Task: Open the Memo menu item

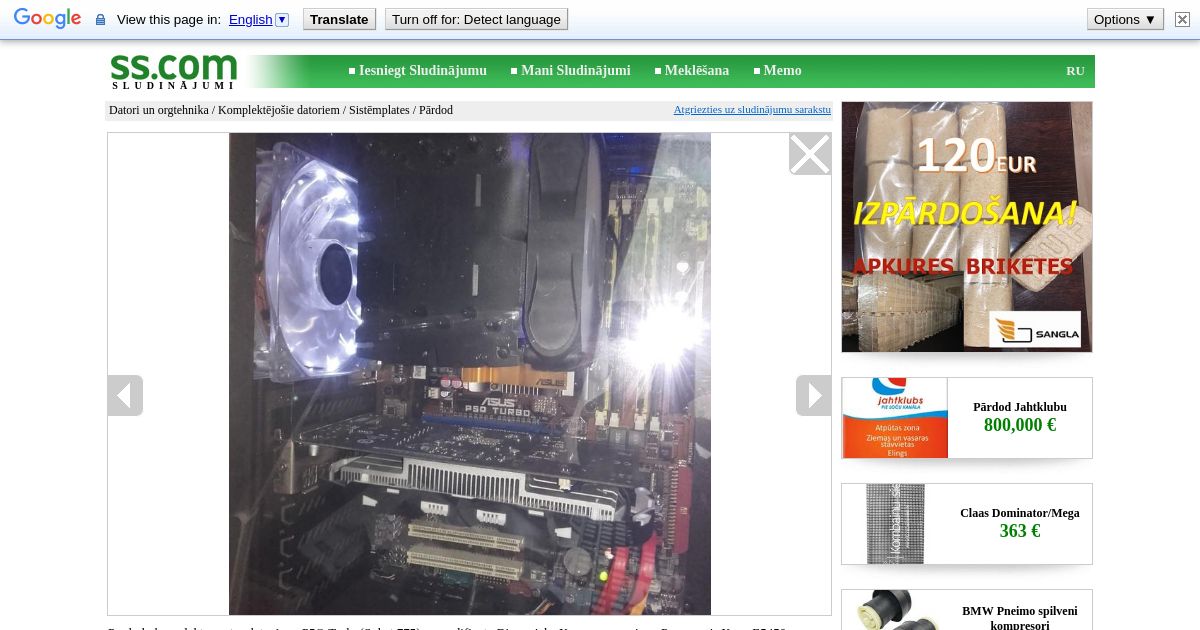Action: pos(782,70)
